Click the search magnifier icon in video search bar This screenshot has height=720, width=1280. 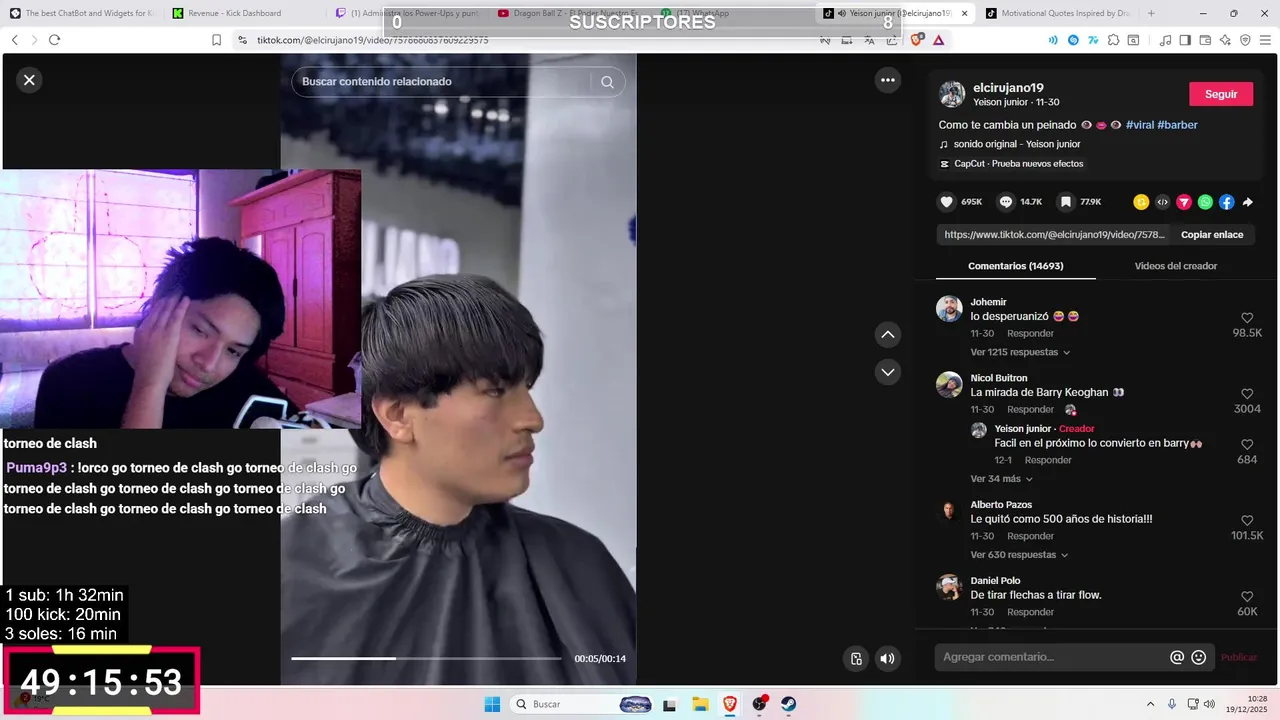[x=607, y=82]
